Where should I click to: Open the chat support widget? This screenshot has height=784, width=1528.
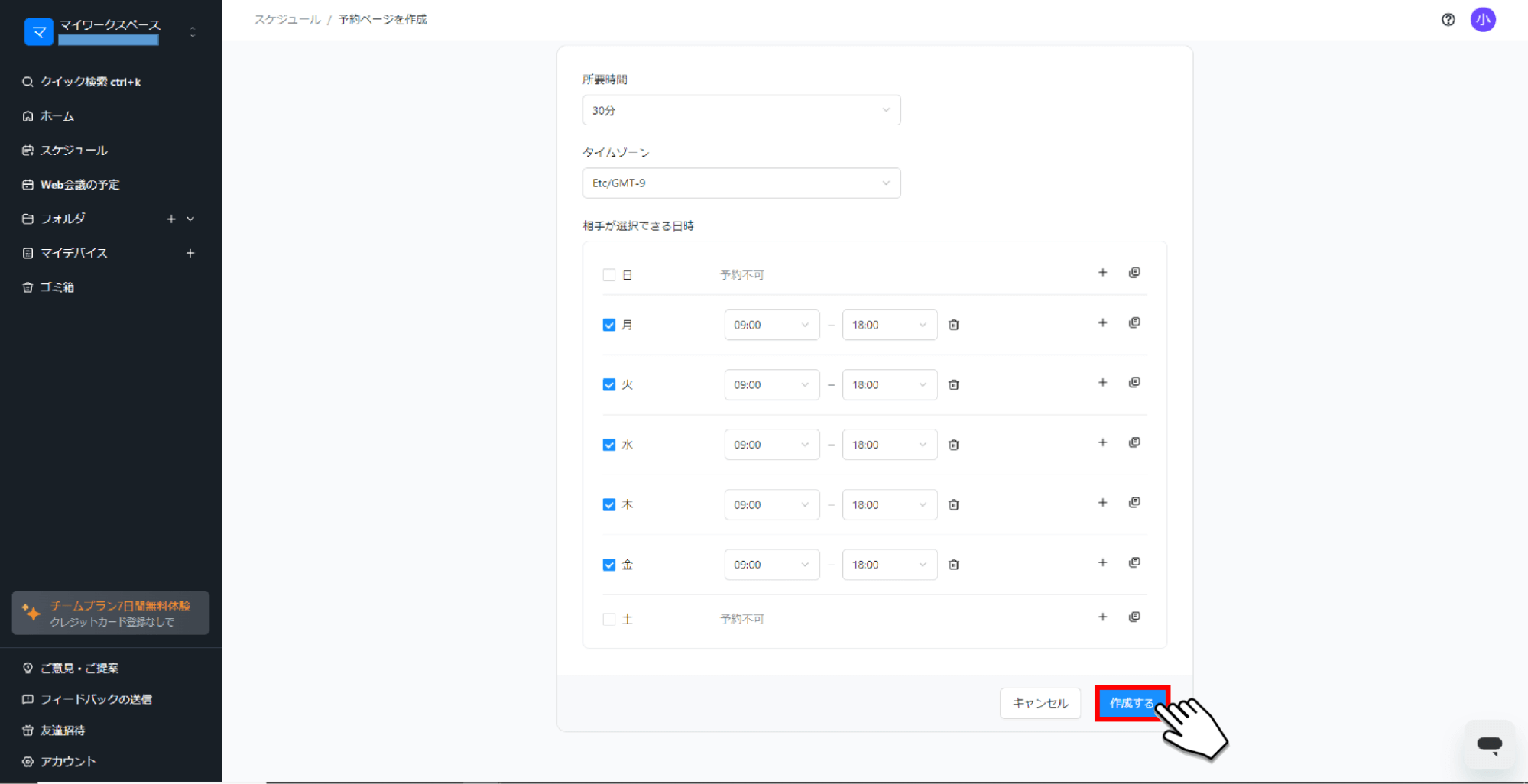pos(1489,744)
